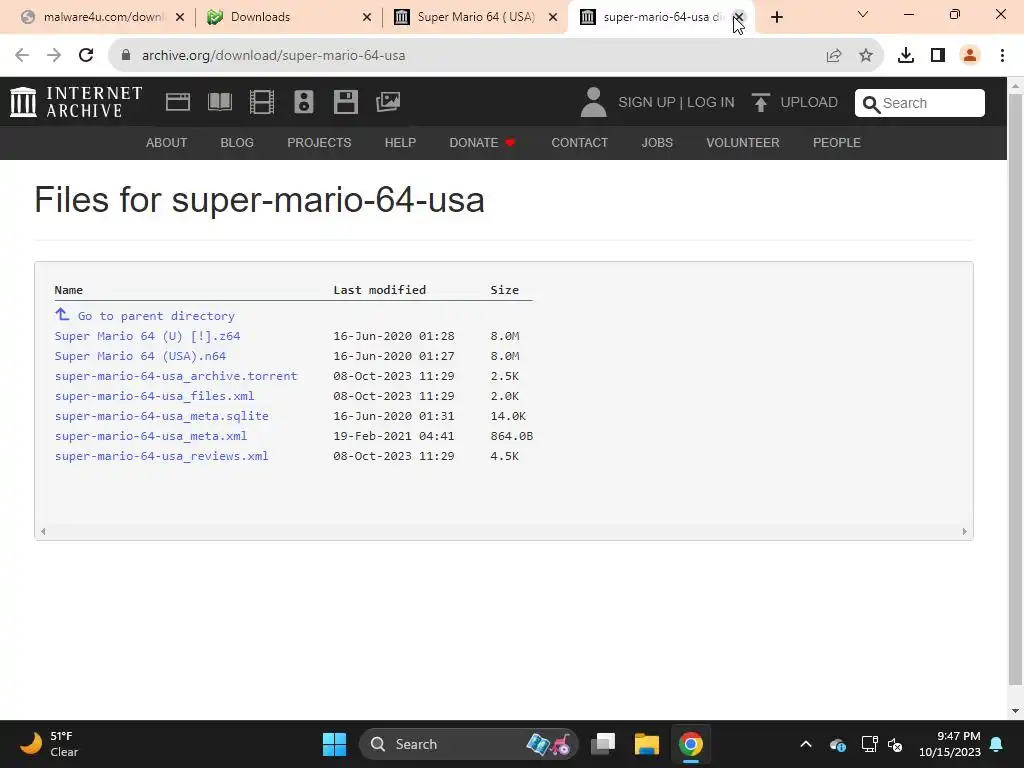Image resolution: width=1024 pixels, height=768 pixels.
Task: Open the Texts book icon
Action: 220,102
